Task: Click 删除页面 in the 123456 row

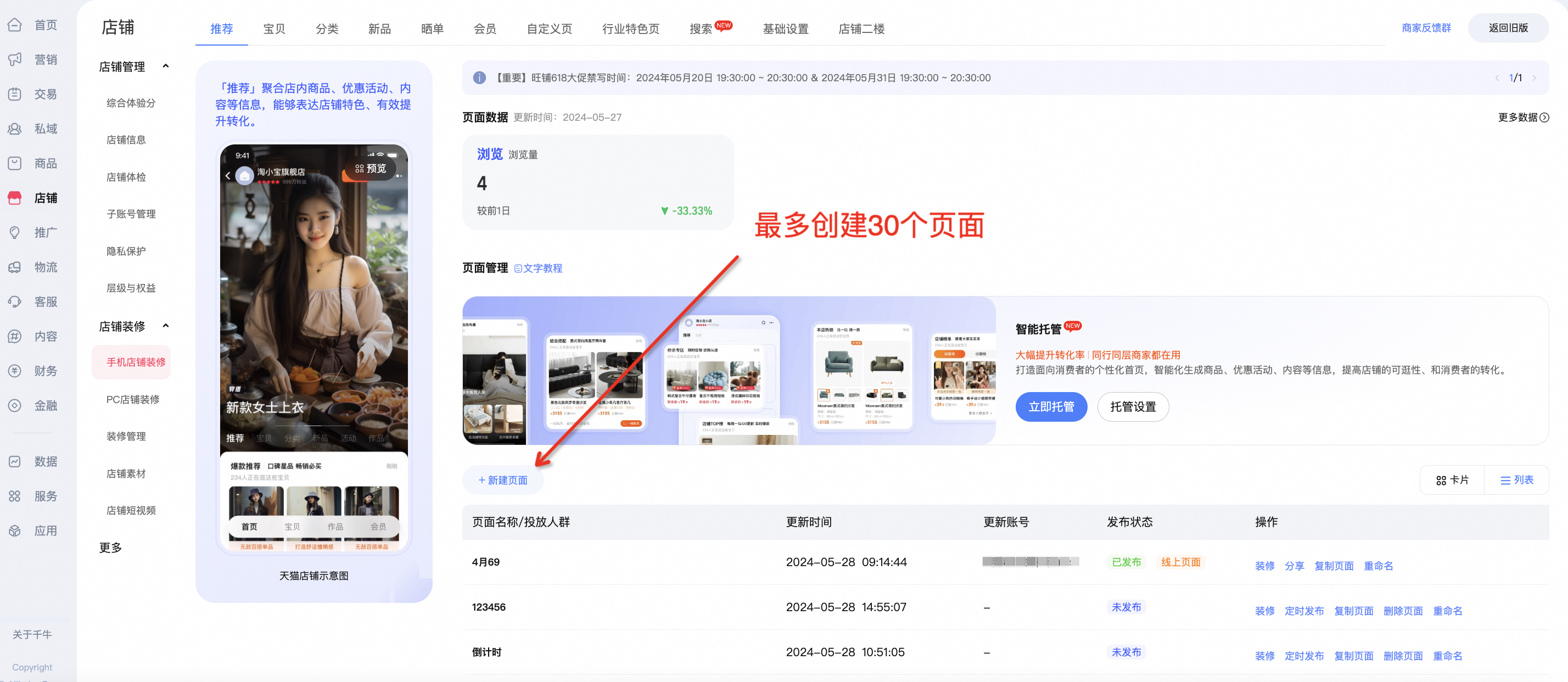Action: click(x=1403, y=611)
